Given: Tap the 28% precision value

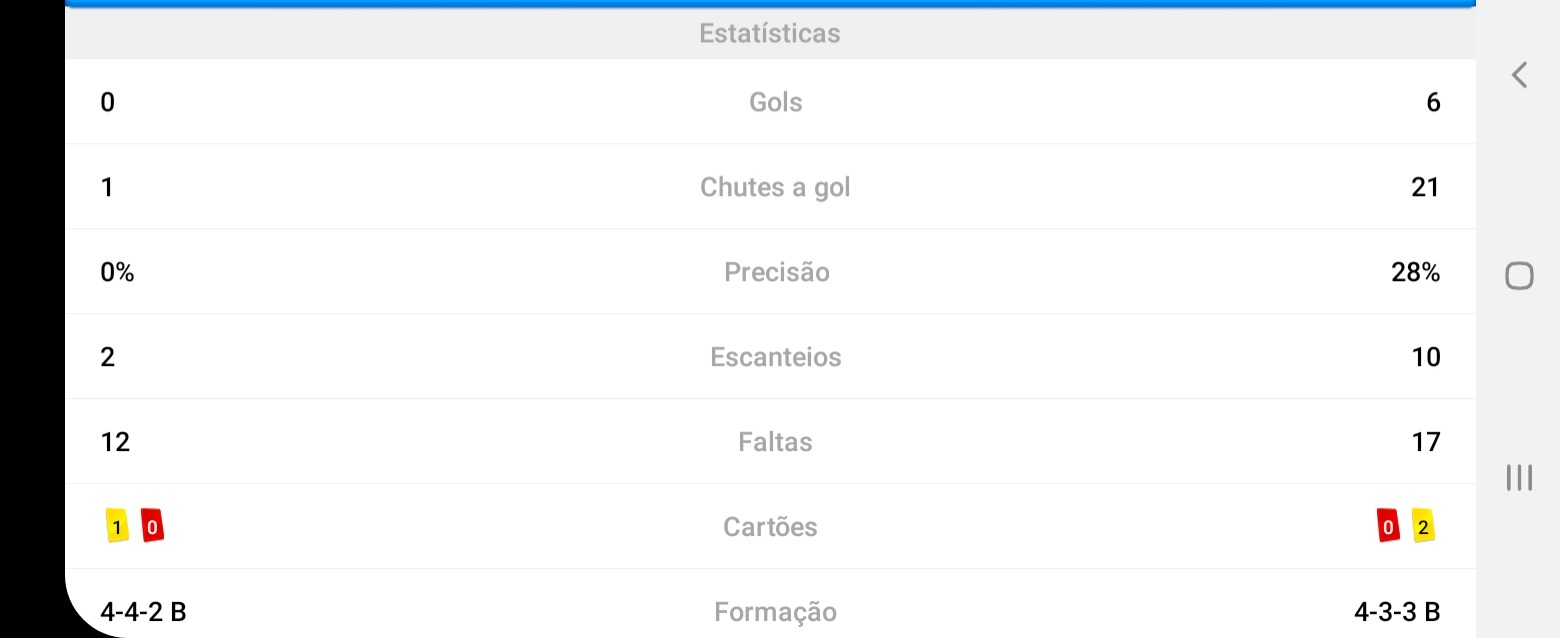Looking at the screenshot, I should pos(1415,272).
